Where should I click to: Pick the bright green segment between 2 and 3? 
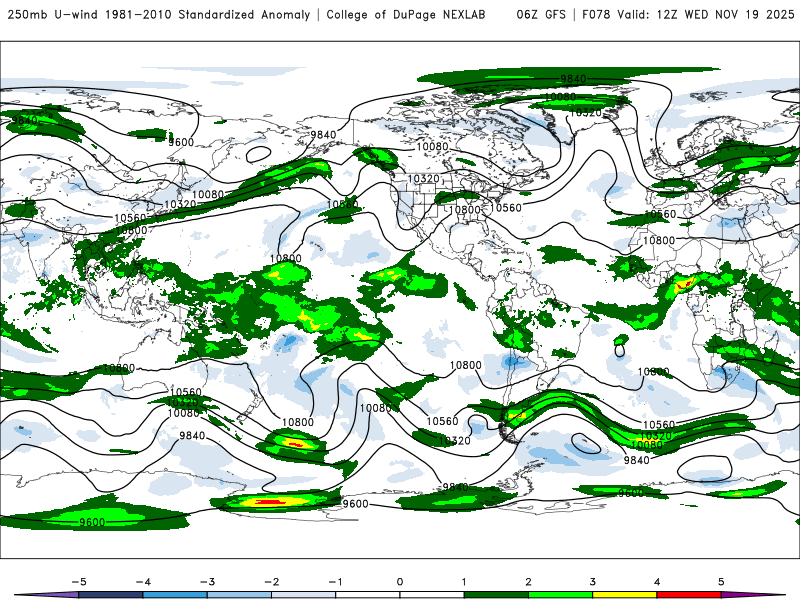coord(561,595)
